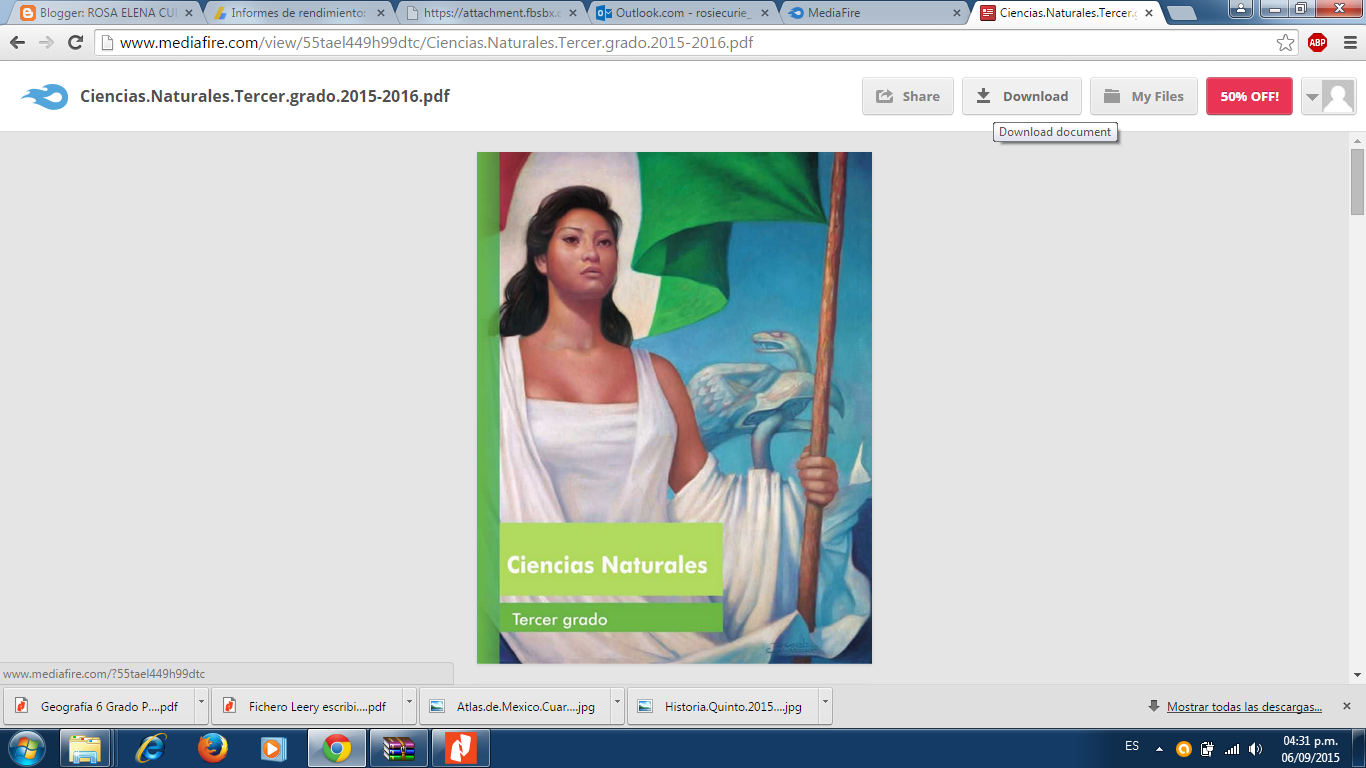Click Chrome user profile button
Screen dimensions: 1366x768
(1240, 9)
